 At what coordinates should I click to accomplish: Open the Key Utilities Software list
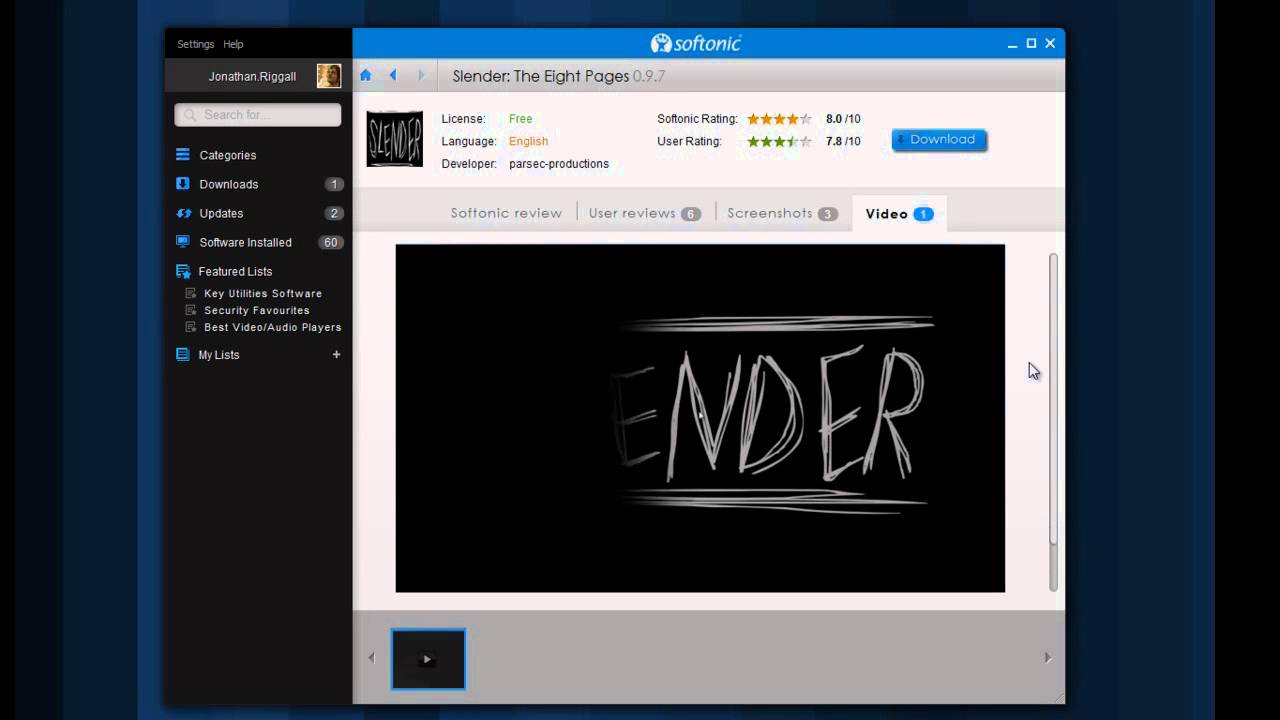pyautogui.click(x=263, y=293)
